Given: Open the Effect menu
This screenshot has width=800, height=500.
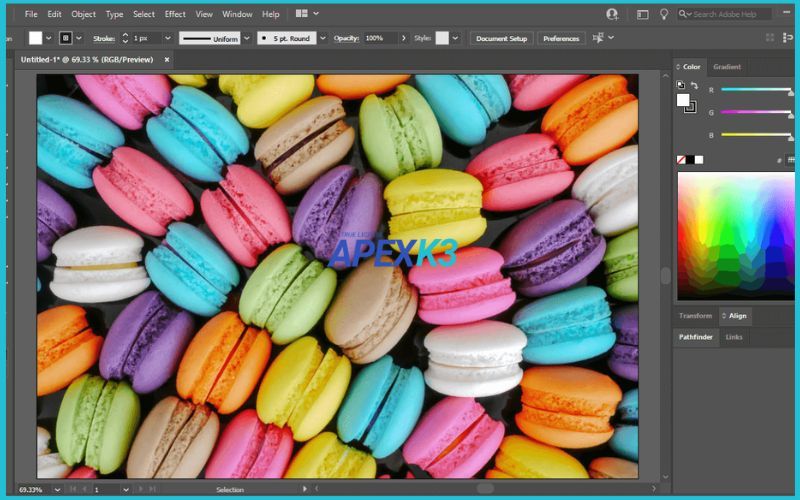Looking at the screenshot, I should tap(175, 14).
